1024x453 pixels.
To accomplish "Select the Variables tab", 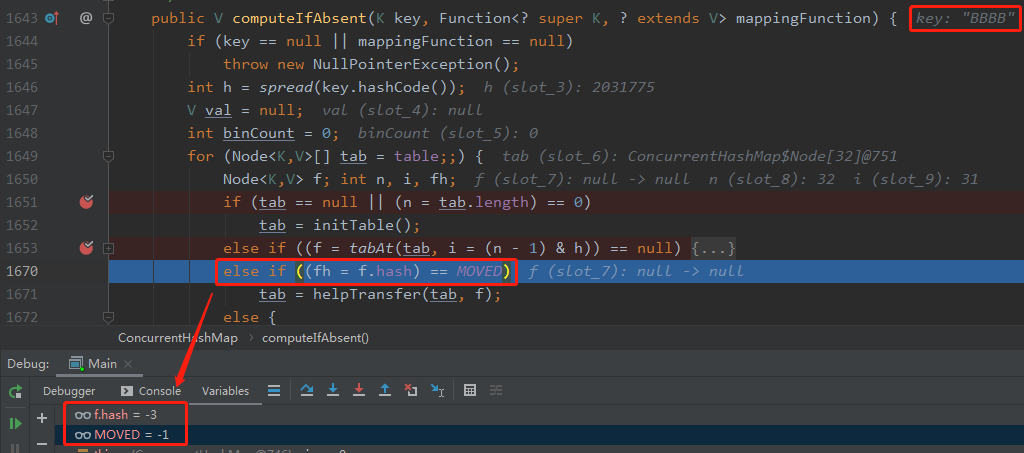I will (225, 391).
